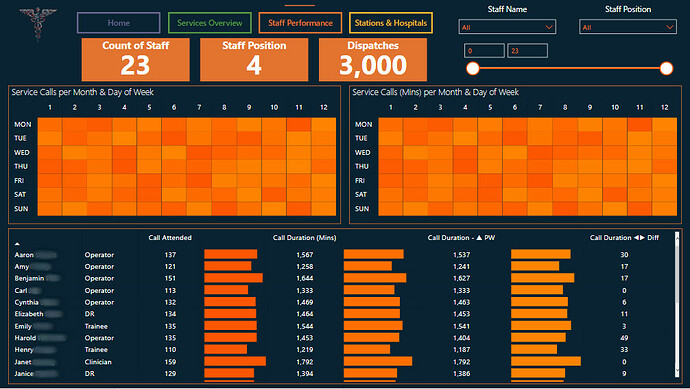
Task: Open the Staff Position dropdown
Action: (628, 27)
